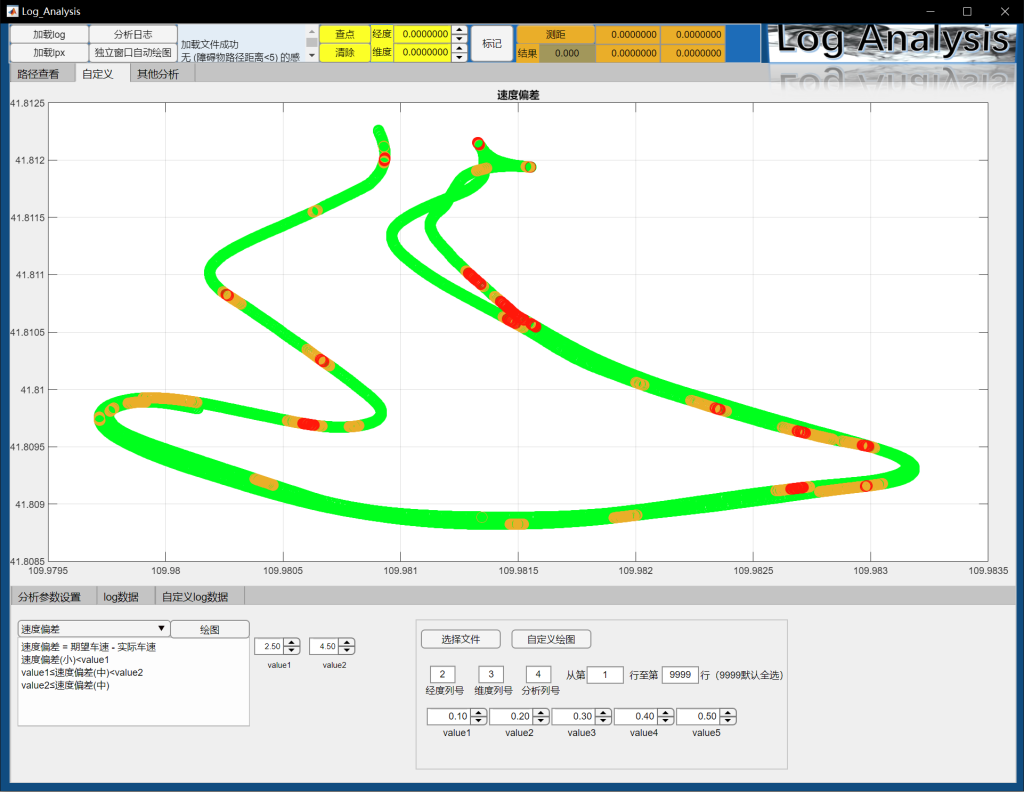The image size is (1024, 792).
Task: Switch to the 路径查看 tab
Action: point(38,74)
